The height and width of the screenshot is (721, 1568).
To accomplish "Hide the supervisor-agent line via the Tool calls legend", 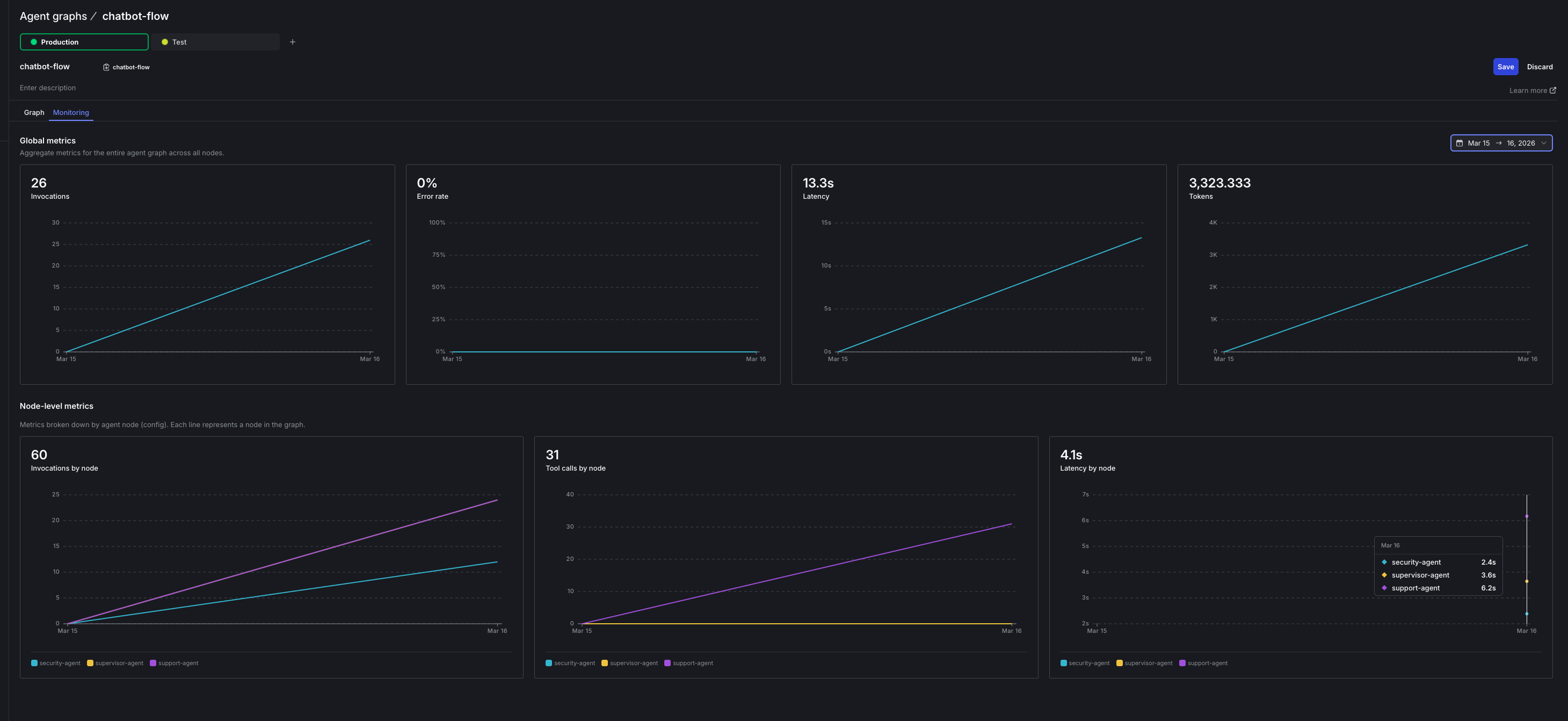I will point(633,662).
